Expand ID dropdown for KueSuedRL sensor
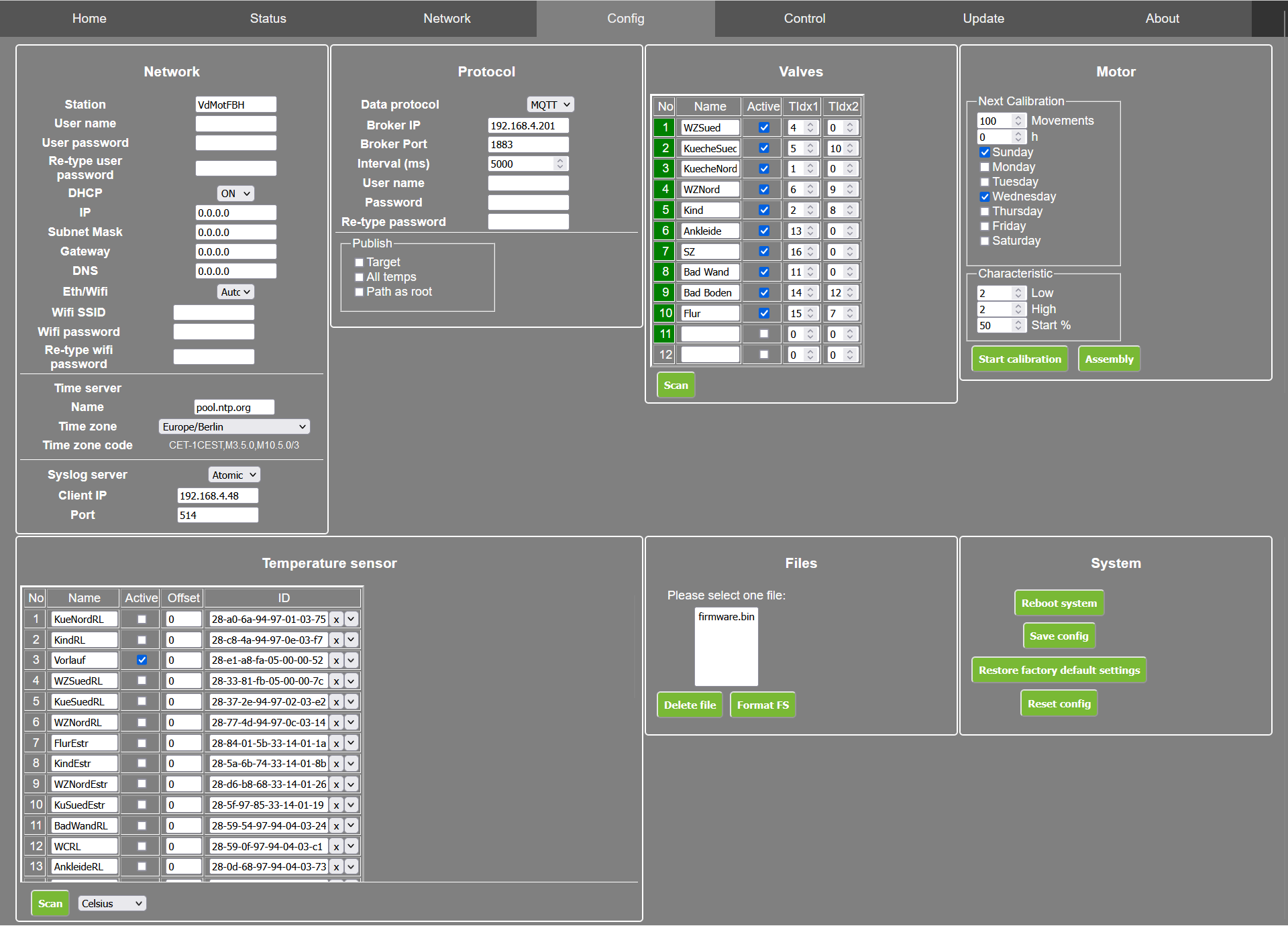This screenshot has width=1288, height=926. click(x=351, y=702)
